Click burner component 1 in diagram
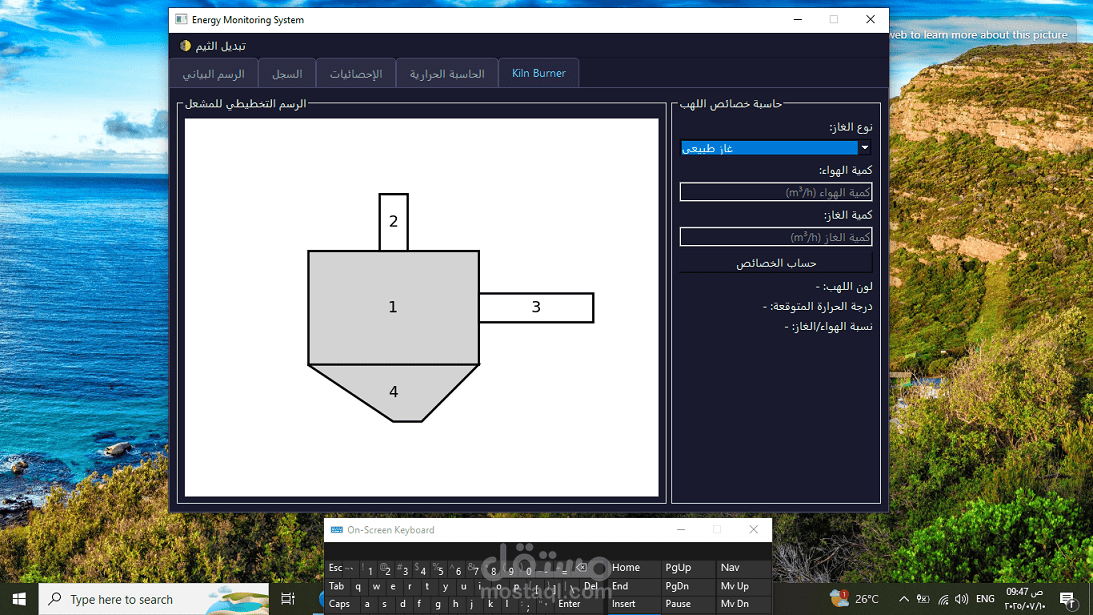 (x=393, y=308)
